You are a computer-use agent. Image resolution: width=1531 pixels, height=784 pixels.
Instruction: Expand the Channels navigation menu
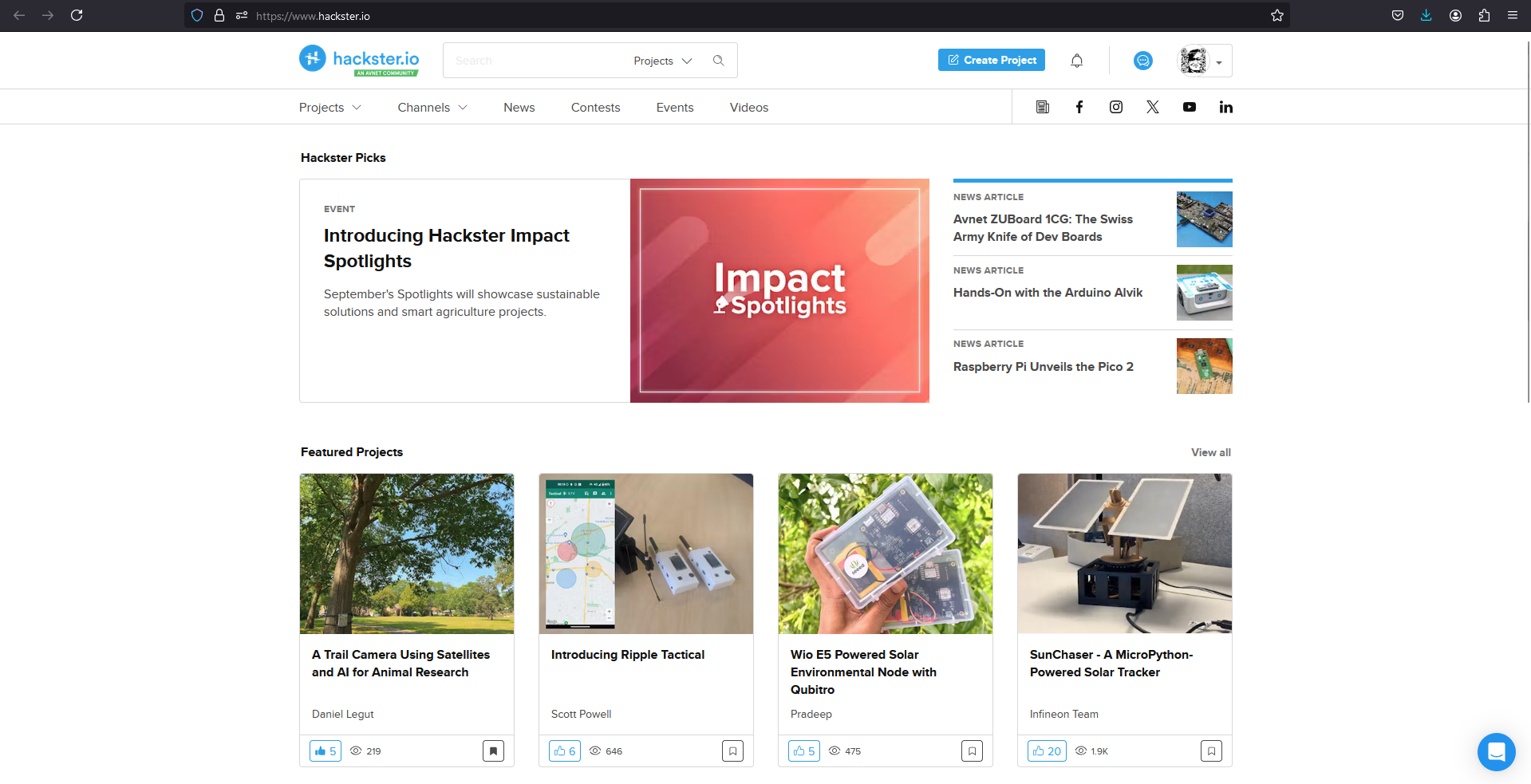(432, 108)
